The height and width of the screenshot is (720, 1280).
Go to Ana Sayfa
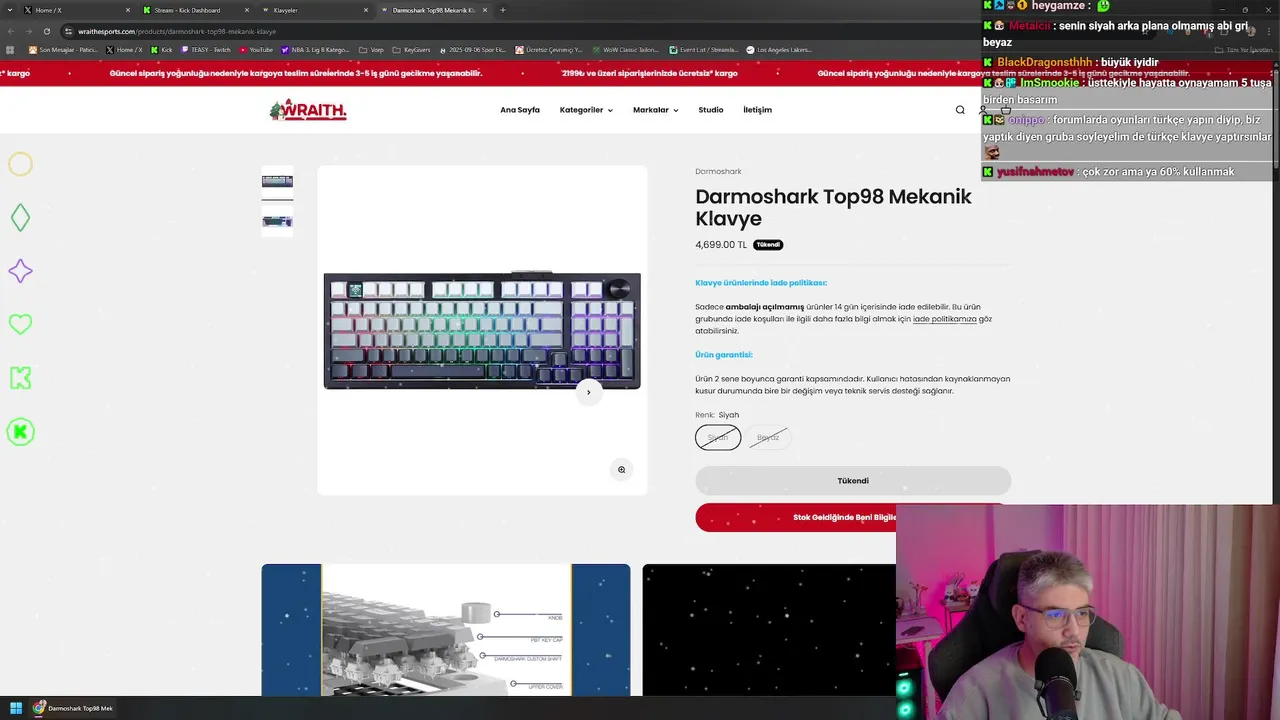click(520, 110)
